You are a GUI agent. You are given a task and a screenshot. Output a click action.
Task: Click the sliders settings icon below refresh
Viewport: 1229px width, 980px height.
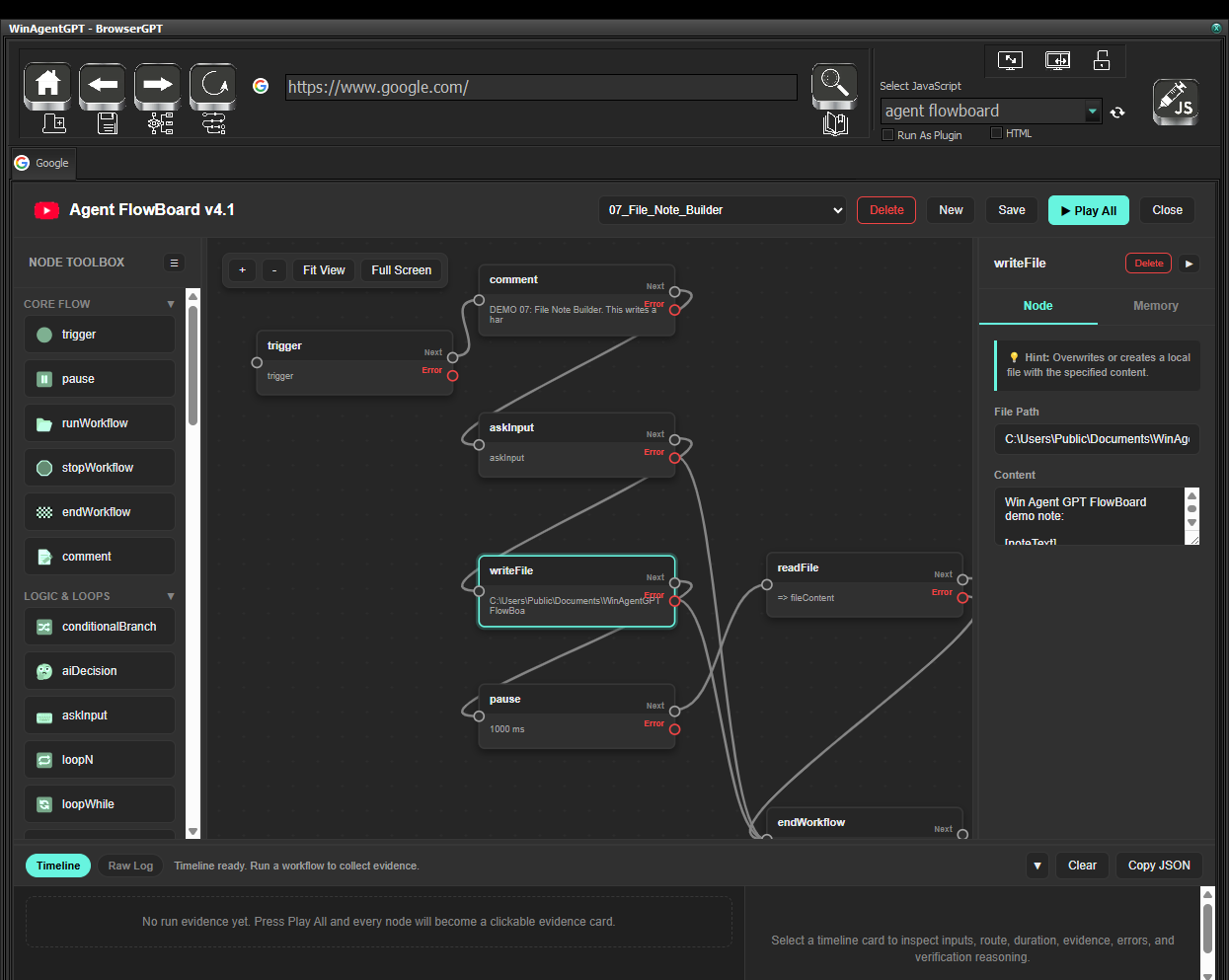pos(213,123)
